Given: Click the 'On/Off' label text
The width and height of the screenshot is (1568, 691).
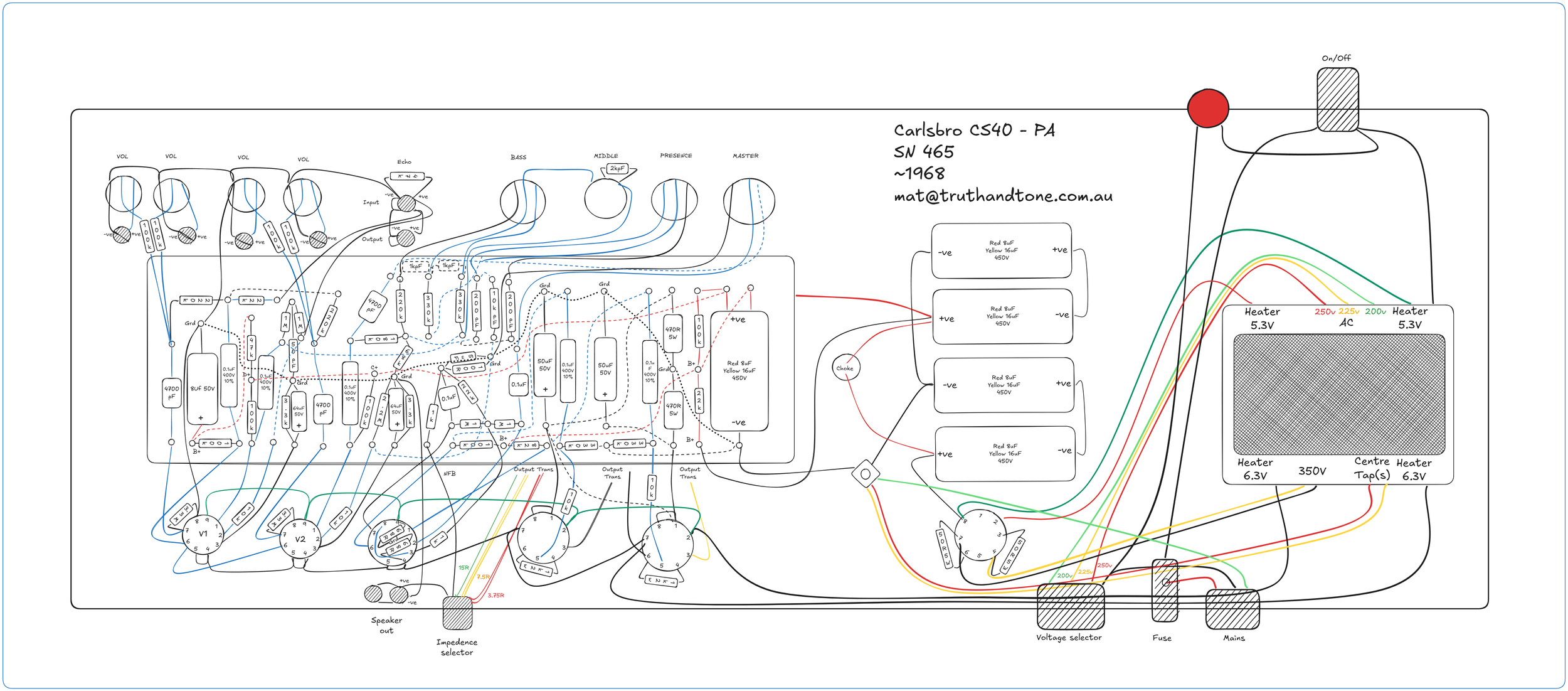Looking at the screenshot, I should (x=1336, y=58).
